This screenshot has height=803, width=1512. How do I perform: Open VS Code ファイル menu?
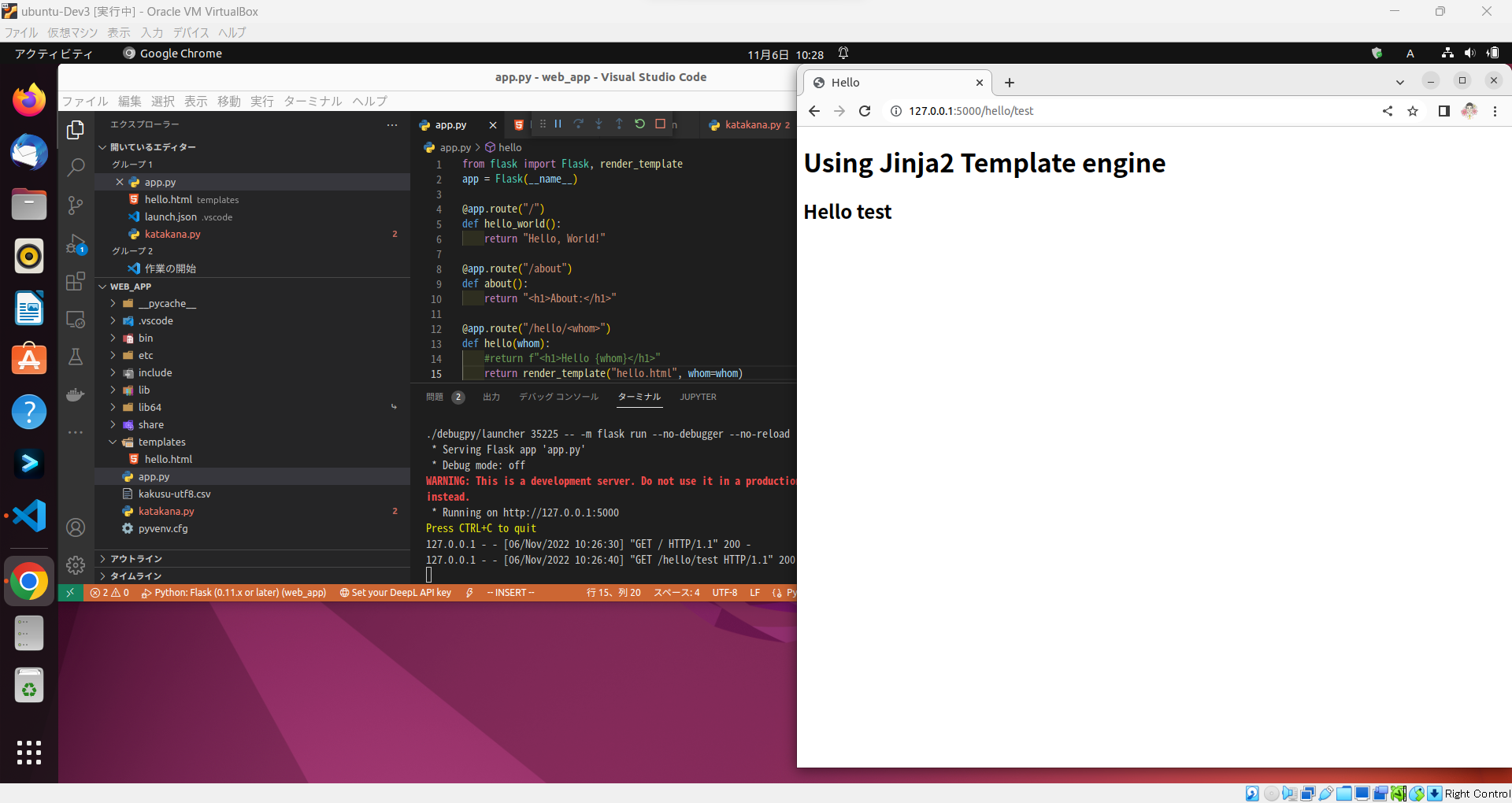[85, 101]
